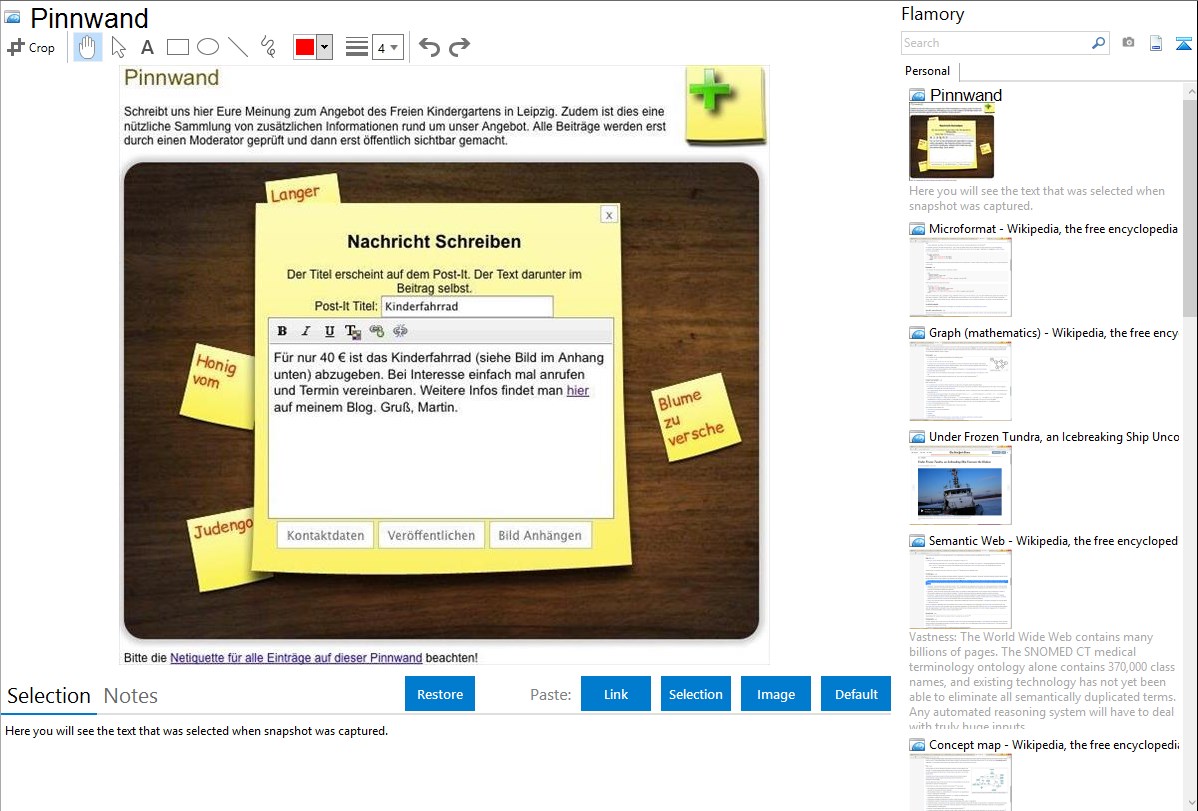The image size is (1198, 811).
Task: Select Graph (mathematics) thumbnail
Action: tap(960, 381)
